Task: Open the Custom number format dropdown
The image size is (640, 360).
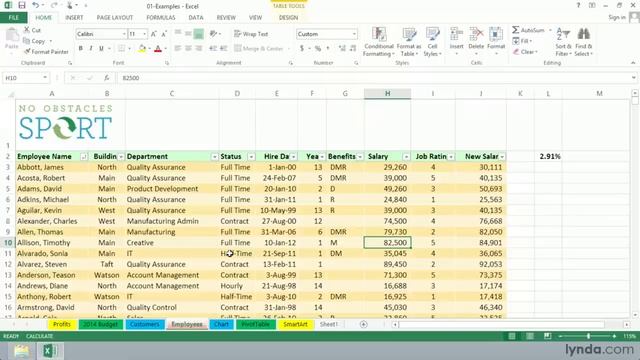Action: click(x=354, y=34)
